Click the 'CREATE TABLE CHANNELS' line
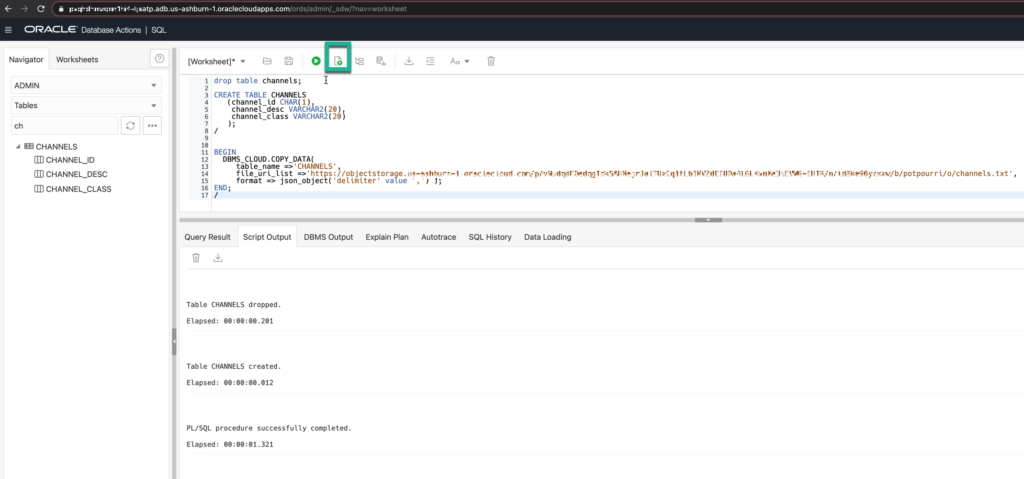1024x479 pixels. point(260,95)
